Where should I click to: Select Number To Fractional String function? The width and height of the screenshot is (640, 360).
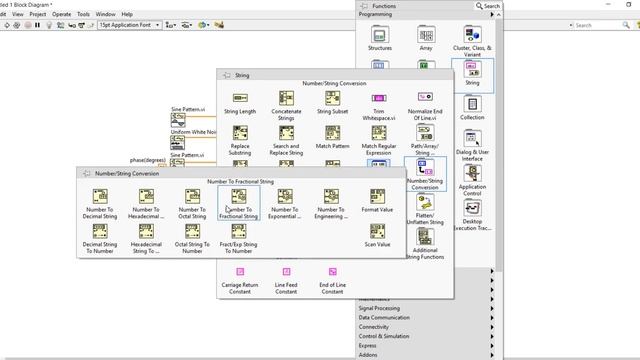point(239,204)
